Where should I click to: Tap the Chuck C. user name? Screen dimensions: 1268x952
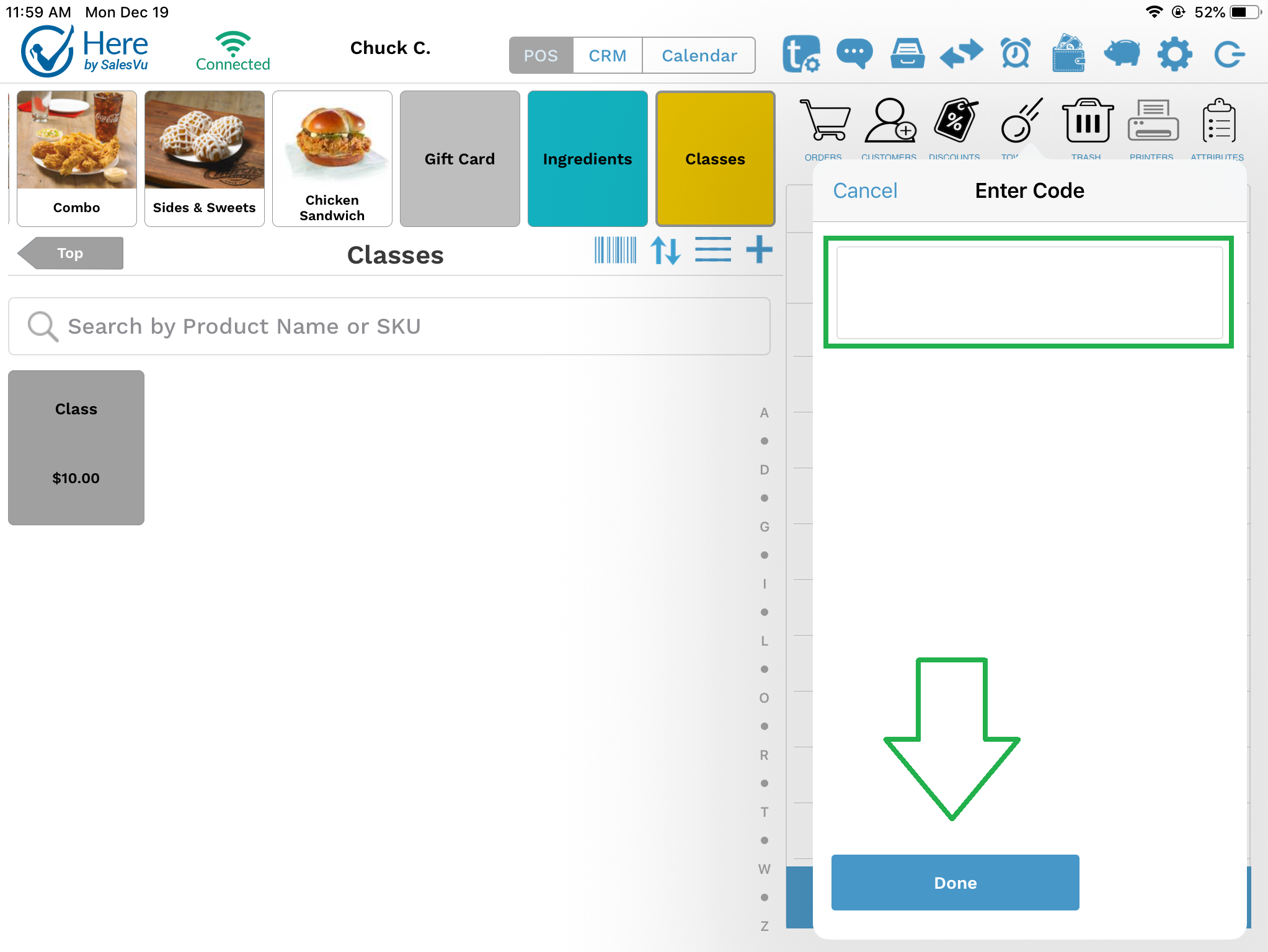pyautogui.click(x=390, y=48)
